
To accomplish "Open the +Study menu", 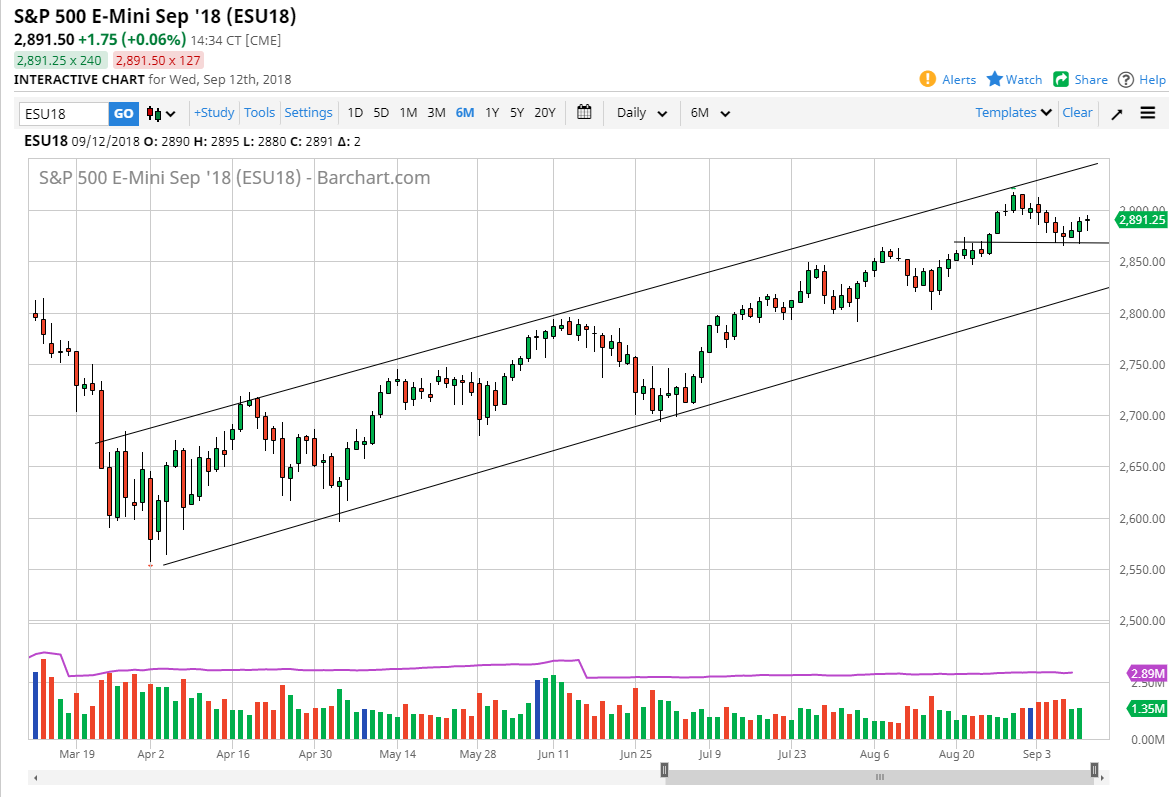I will pos(214,113).
